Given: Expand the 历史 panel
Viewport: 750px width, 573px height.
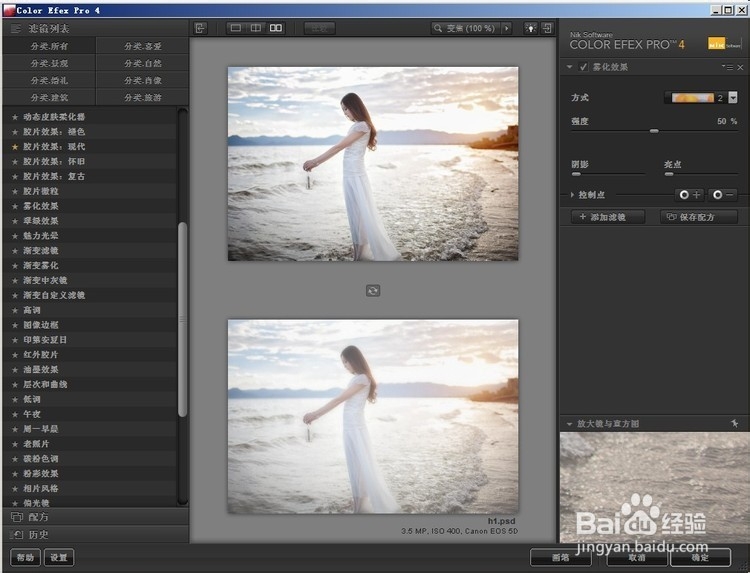Looking at the screenshot, I should (x=96, y=535).
